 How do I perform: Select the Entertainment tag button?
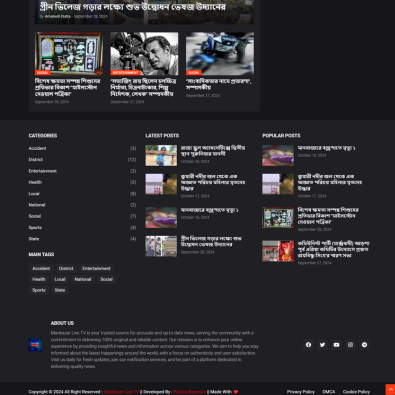pos(96,268)
